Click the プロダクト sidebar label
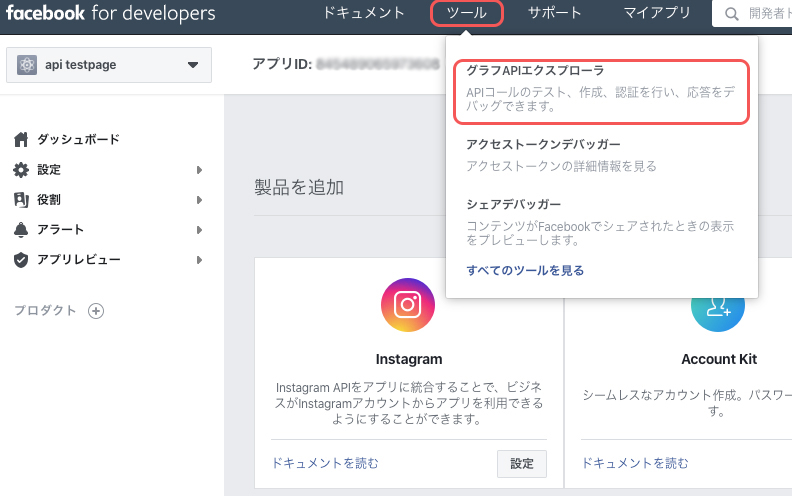The image size is (792, 496). pos(45,310)
